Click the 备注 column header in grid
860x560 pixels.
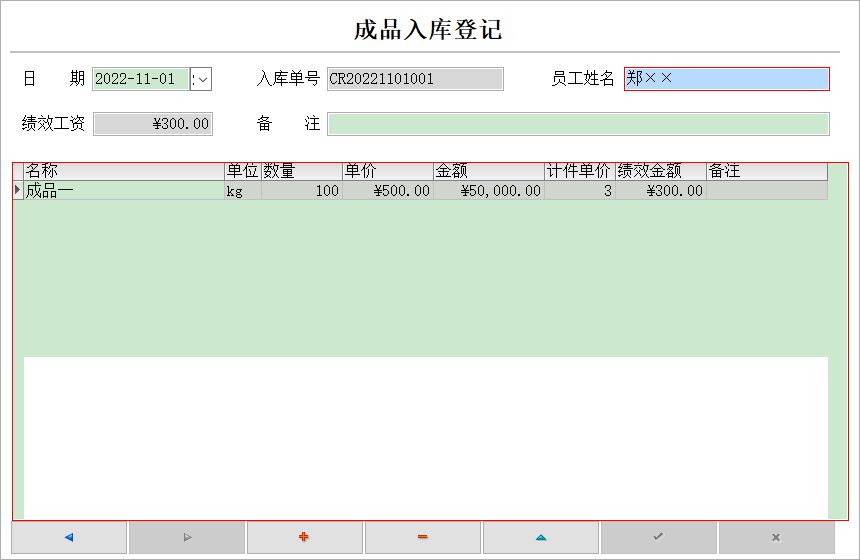(x=767, y=171)
